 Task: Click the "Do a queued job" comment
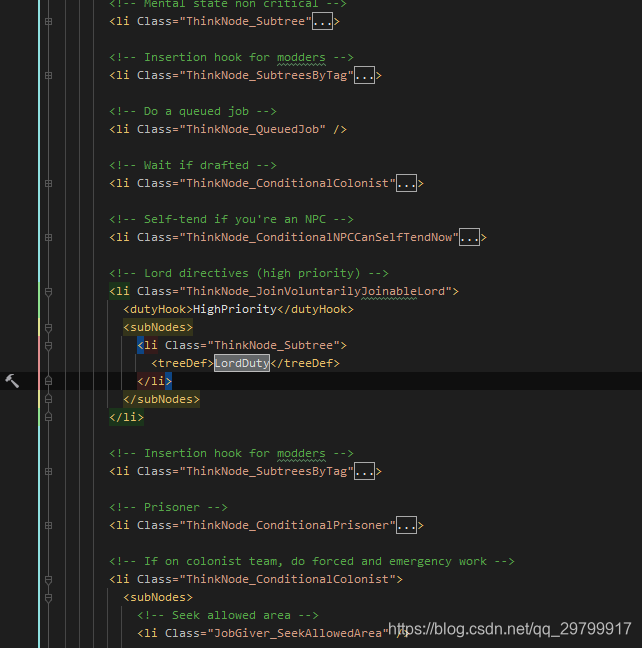click(193, 112)
